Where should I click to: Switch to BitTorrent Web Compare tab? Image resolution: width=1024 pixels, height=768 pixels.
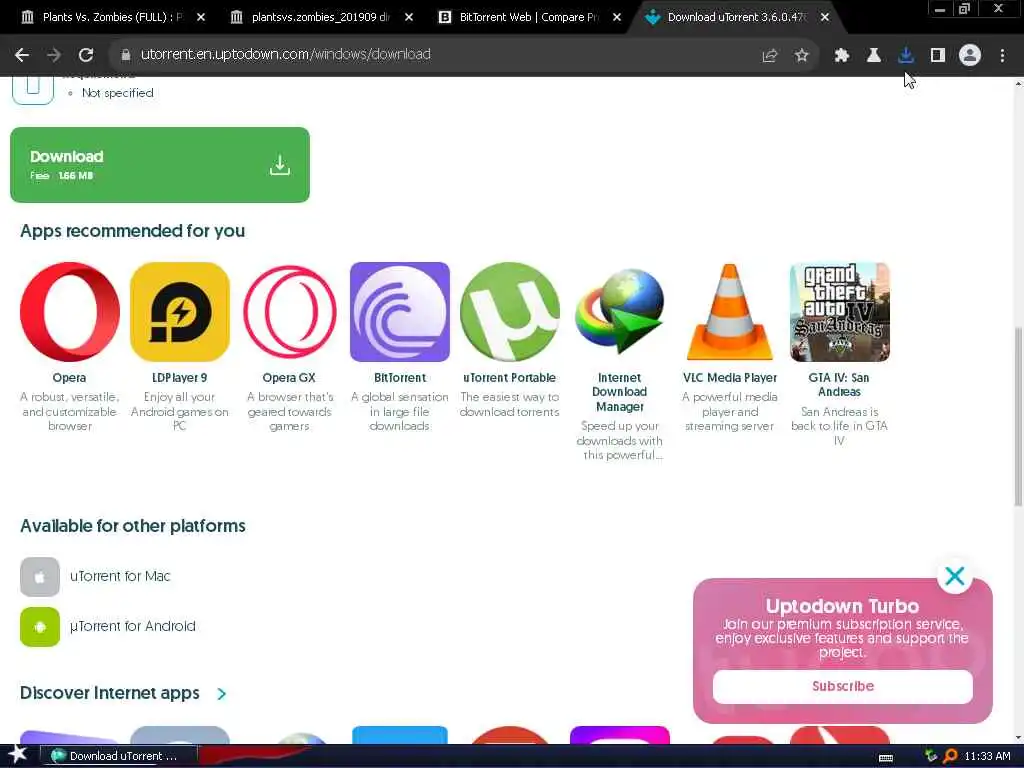click(529, 17)
